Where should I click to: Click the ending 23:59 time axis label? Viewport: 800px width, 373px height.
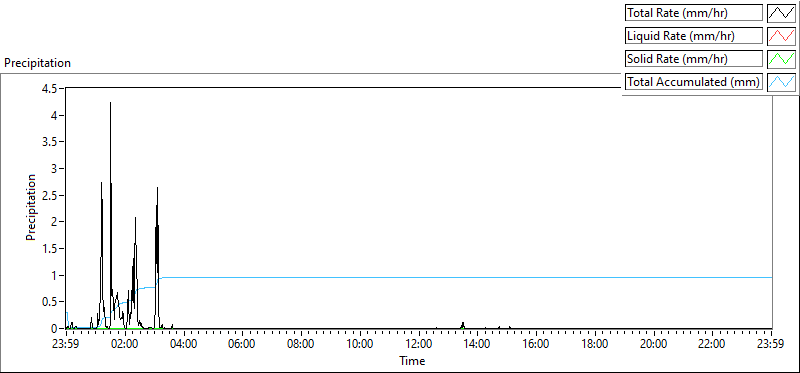point(772,343)
